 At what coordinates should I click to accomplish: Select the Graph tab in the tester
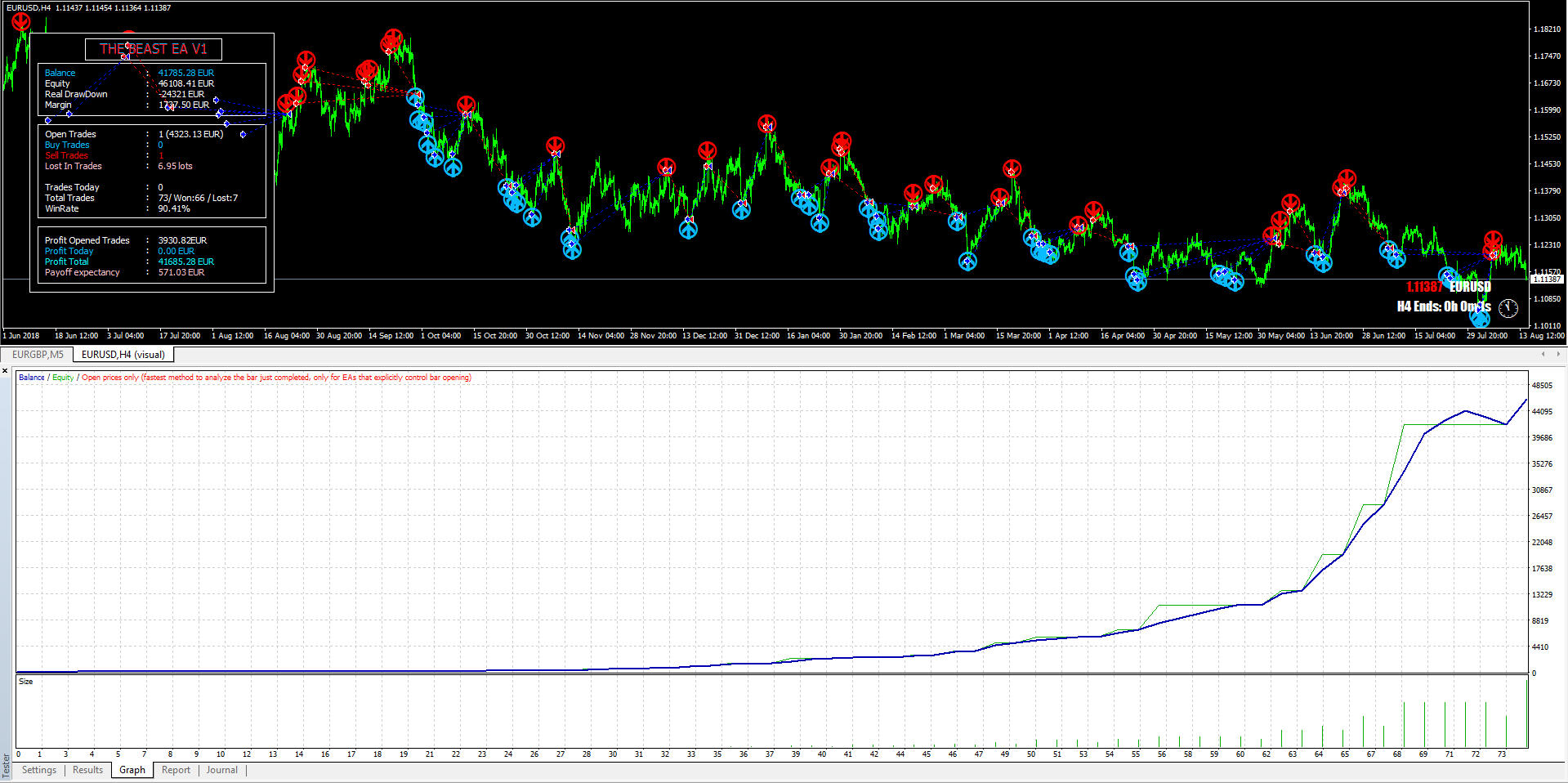(x=132, y=770)
